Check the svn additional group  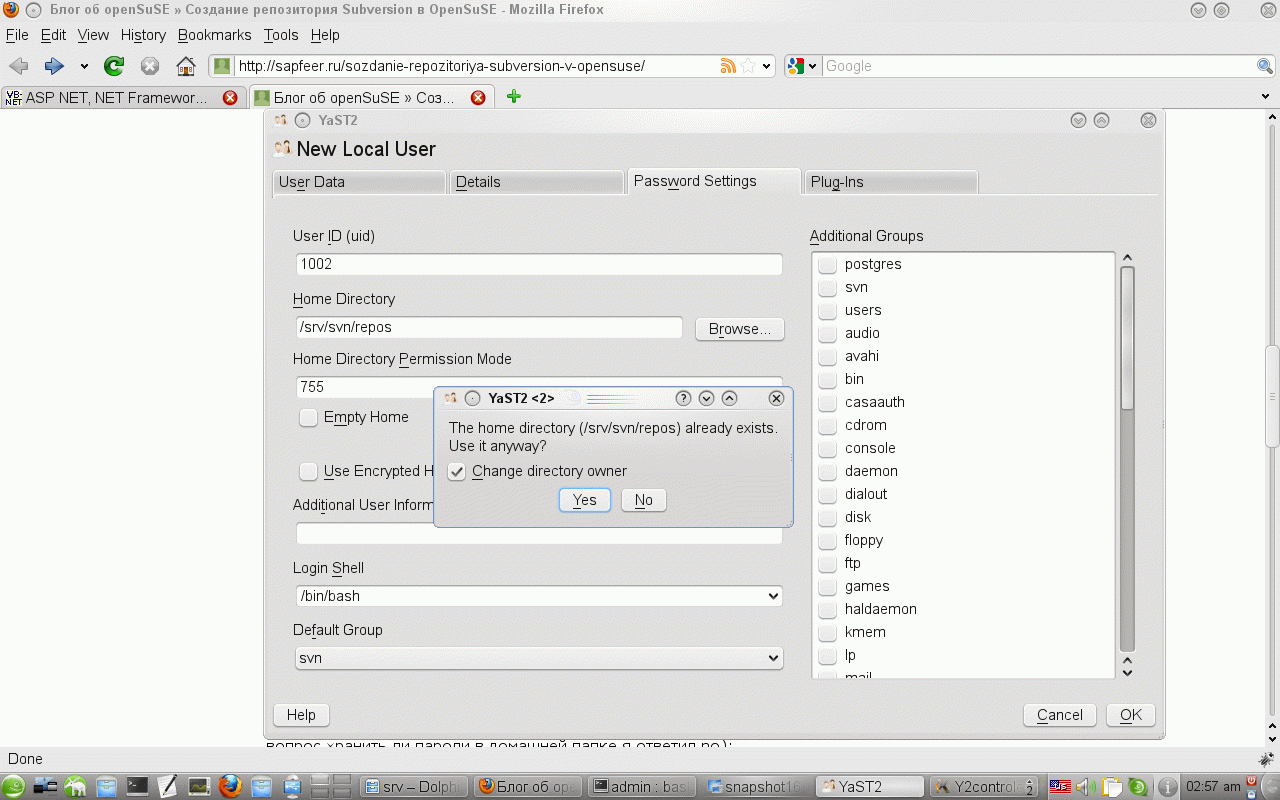point(827,288)
